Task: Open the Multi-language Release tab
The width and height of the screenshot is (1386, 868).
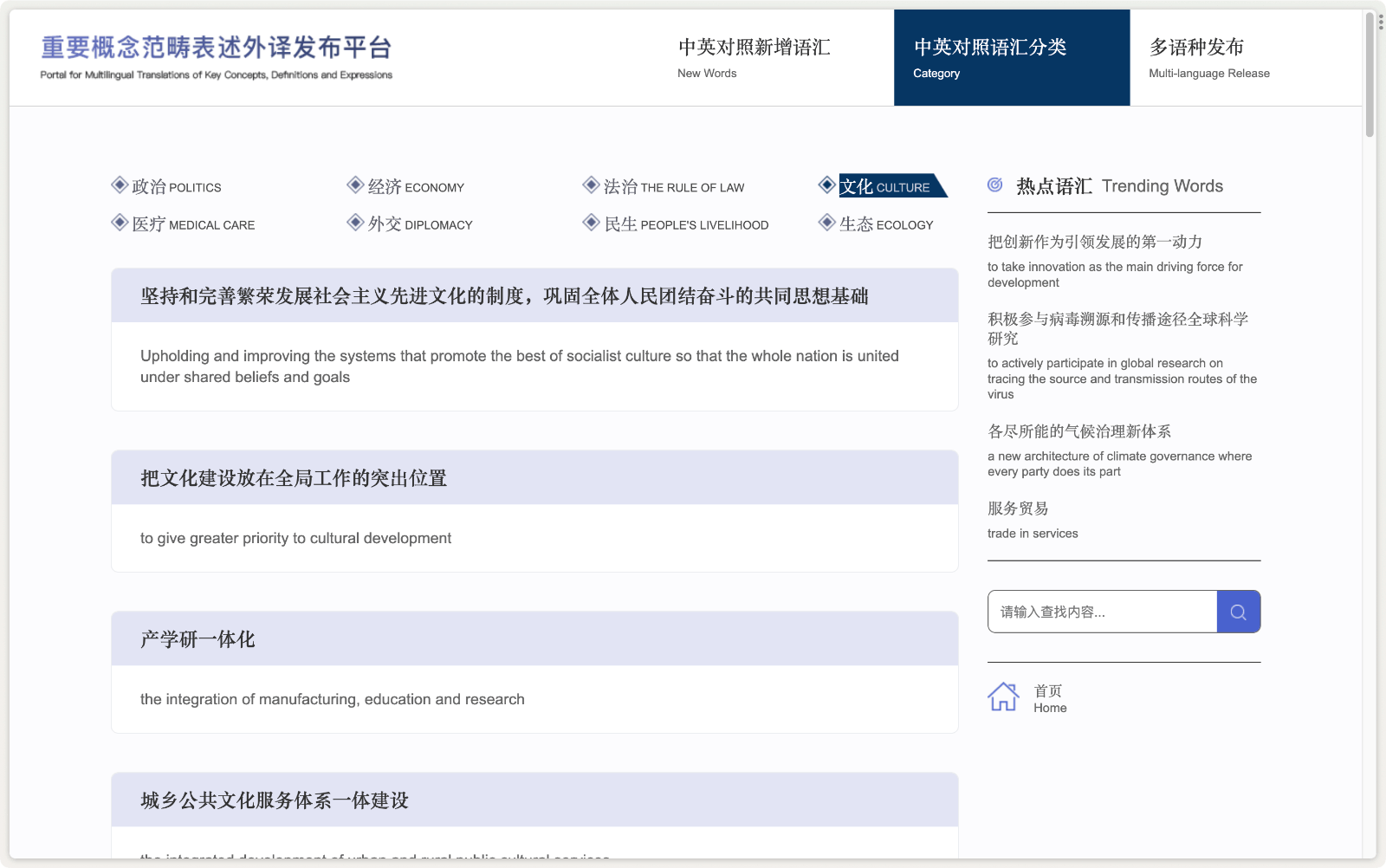Action: [x=1208, y=56]
